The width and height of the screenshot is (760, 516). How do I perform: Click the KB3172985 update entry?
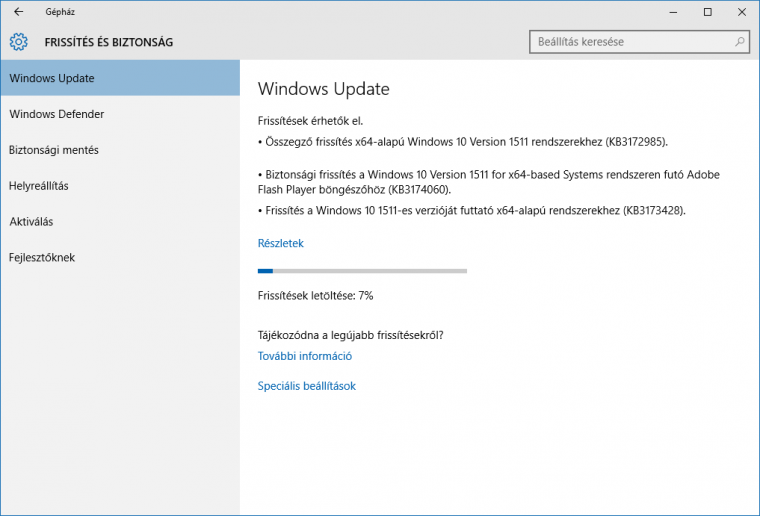[x=463, y=142]
